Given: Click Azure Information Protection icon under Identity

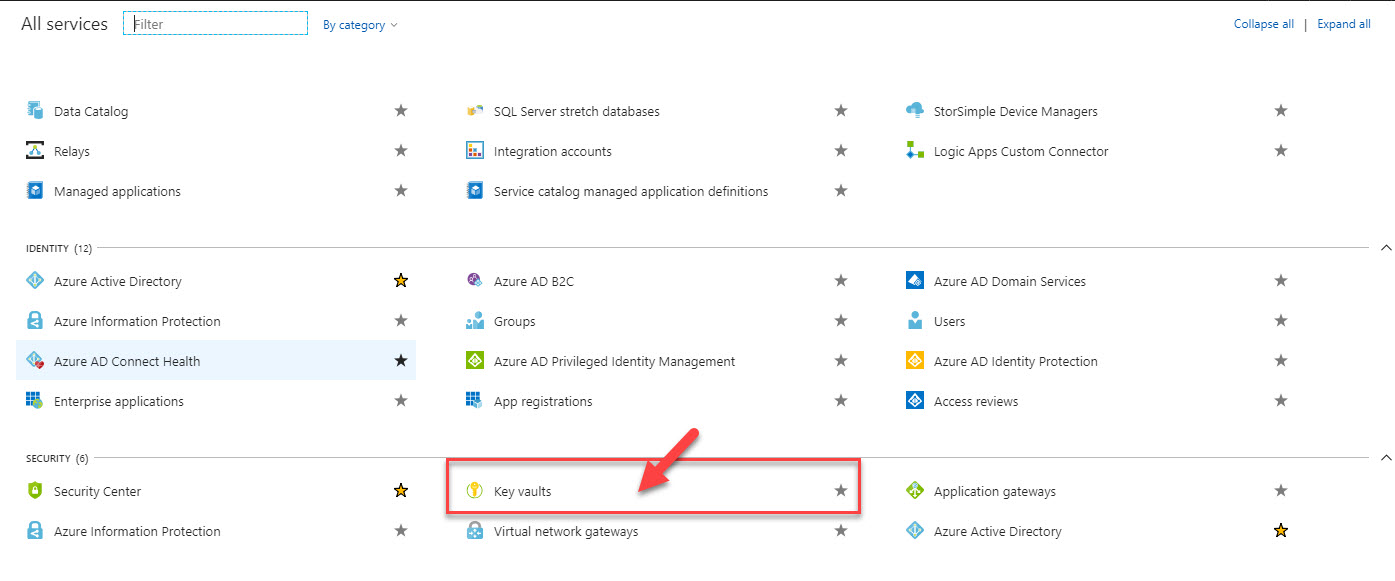Looking at the screenshot, I should [x=35, y=321].
